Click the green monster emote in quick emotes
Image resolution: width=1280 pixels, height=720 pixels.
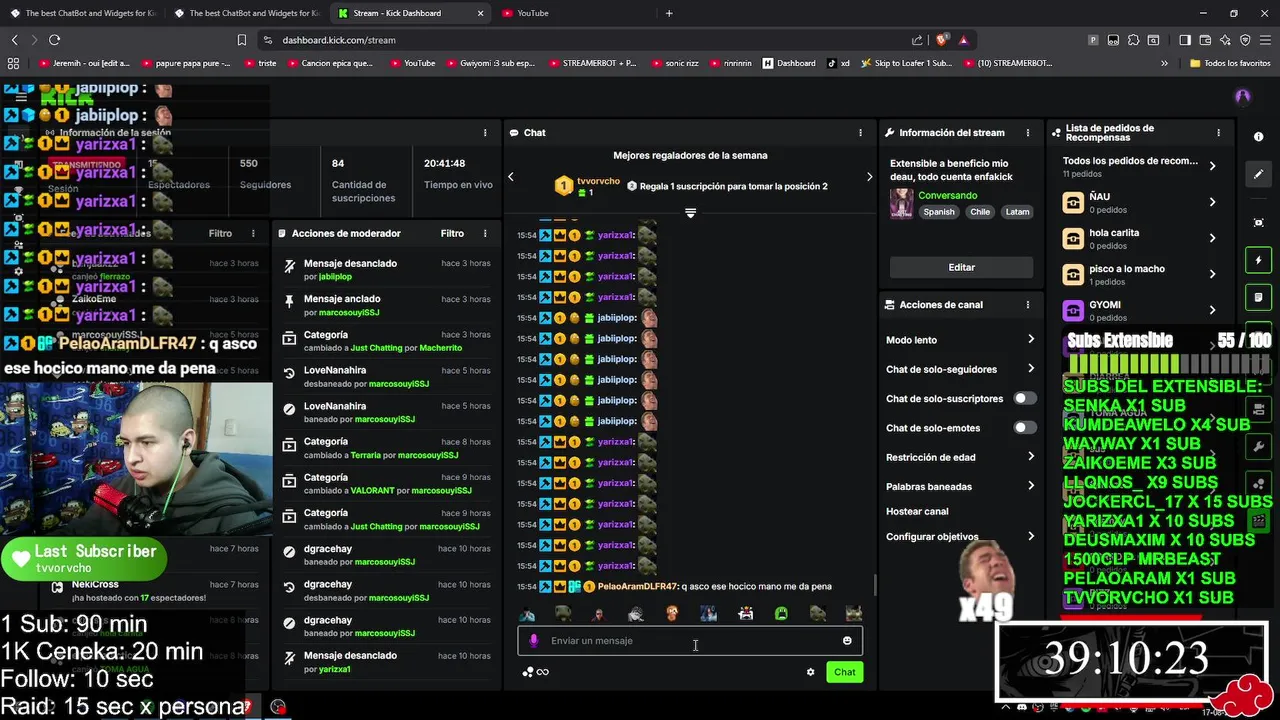(x=781, y=613)
